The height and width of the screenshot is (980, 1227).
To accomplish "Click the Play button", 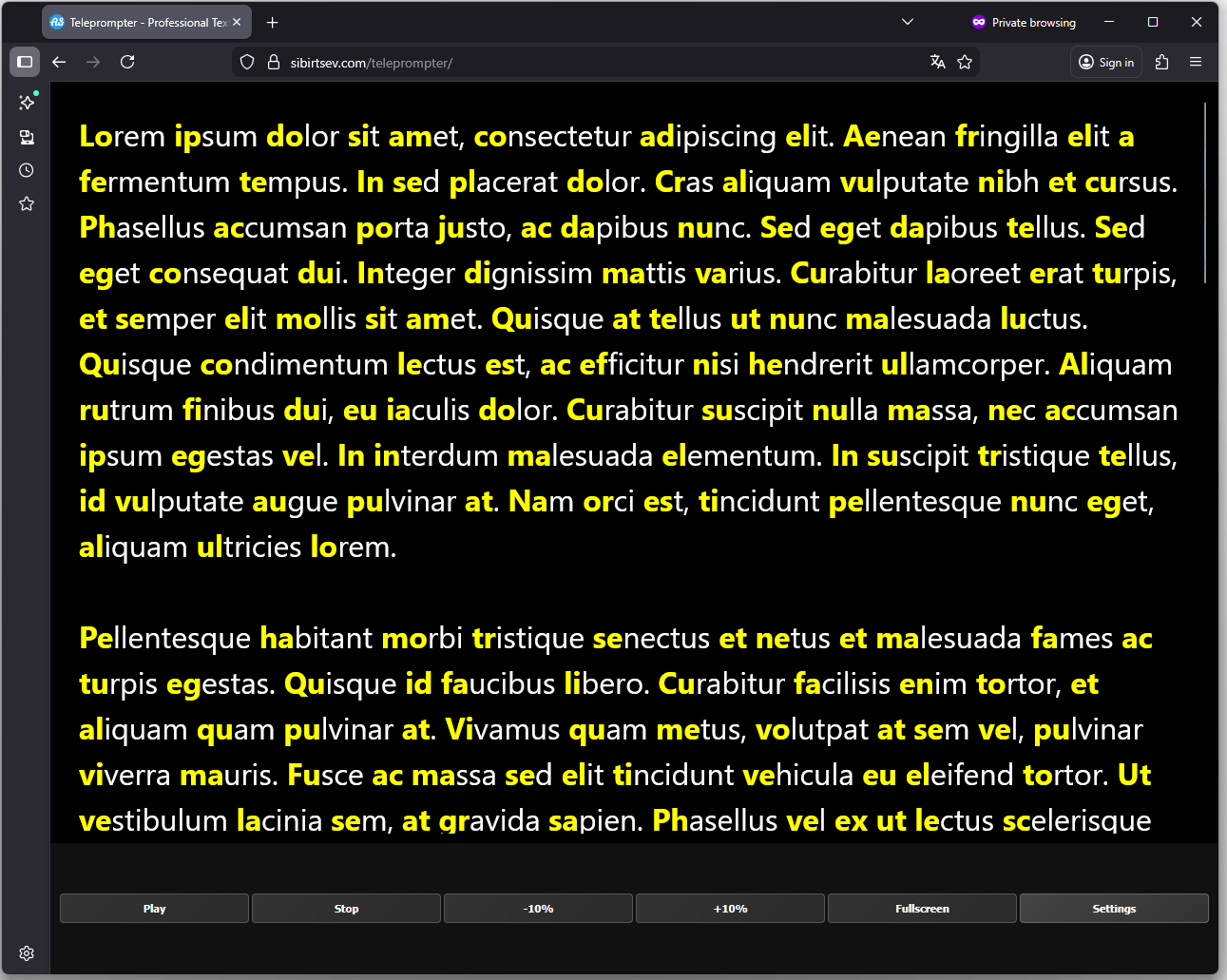I will tap(154, 909).
